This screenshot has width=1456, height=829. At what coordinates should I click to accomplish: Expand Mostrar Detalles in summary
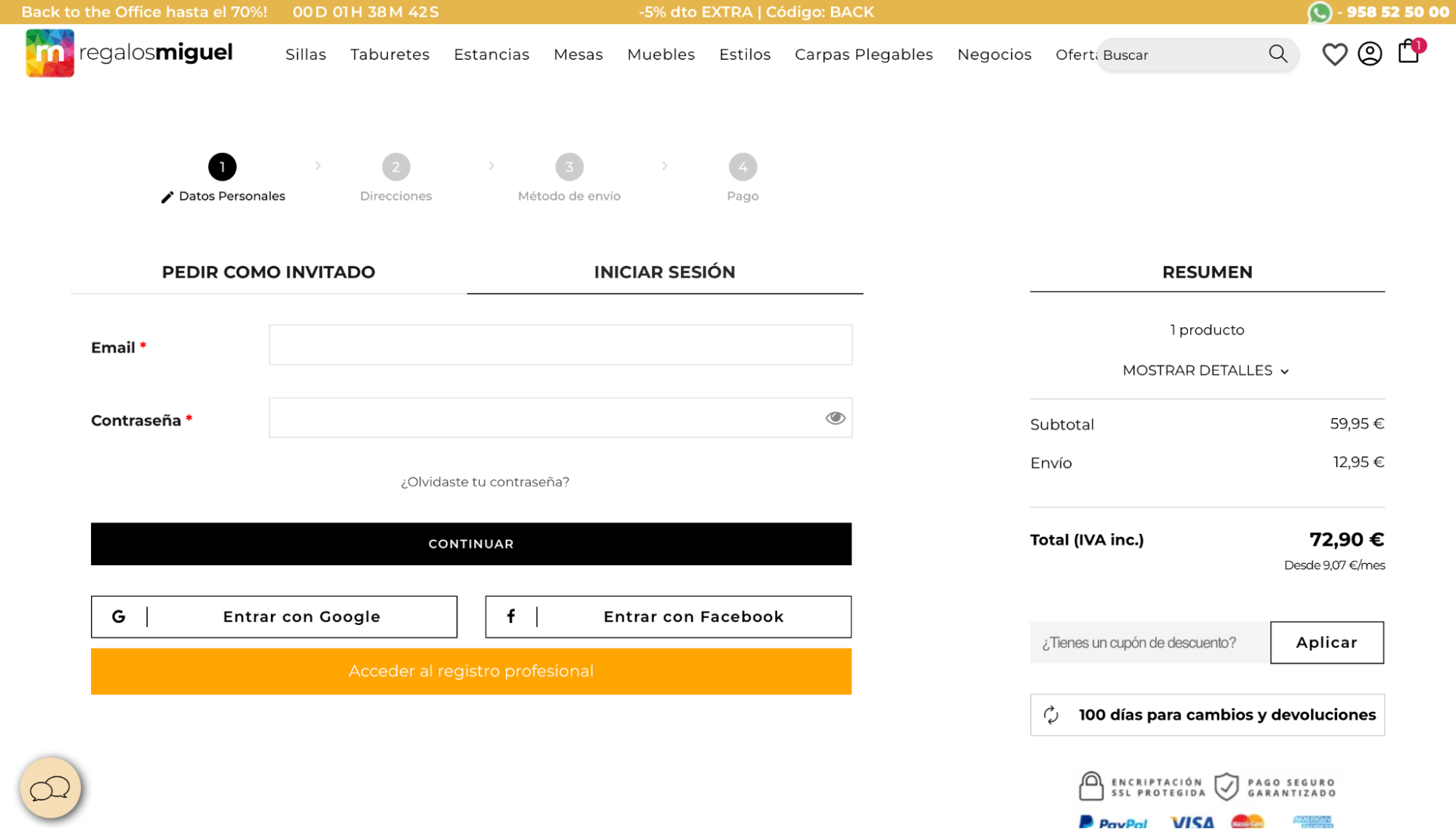point(1206,371)
